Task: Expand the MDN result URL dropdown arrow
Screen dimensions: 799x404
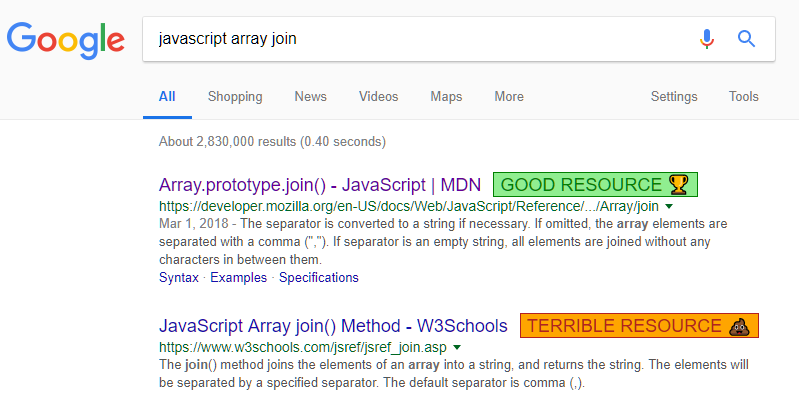Action: click(668, 207)
